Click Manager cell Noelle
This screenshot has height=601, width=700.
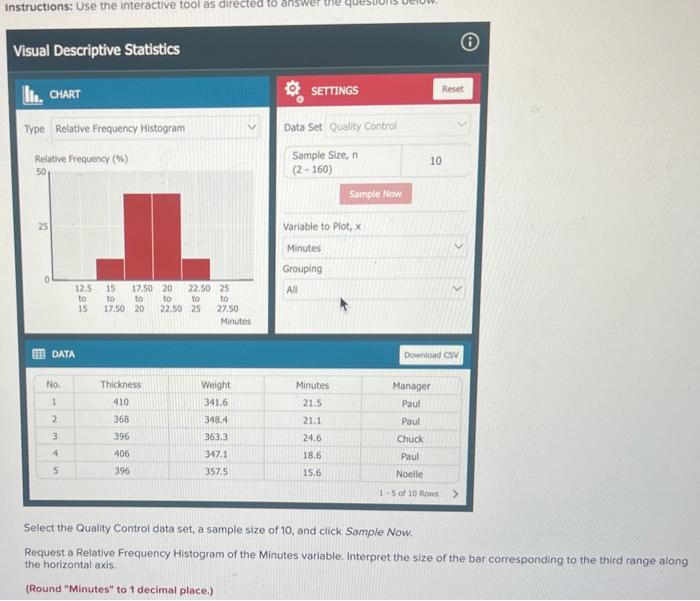(x=409, y=474)
